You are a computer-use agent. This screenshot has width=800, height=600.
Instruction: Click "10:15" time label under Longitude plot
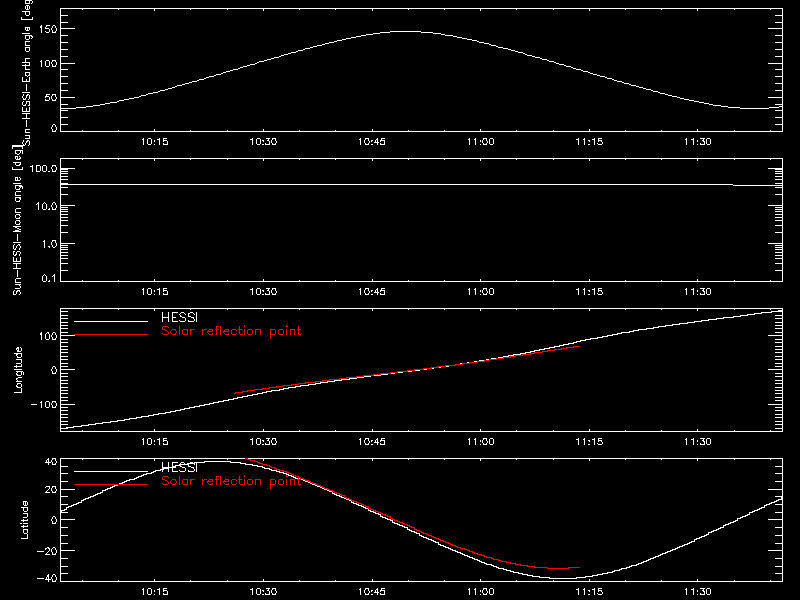point(155,442)
